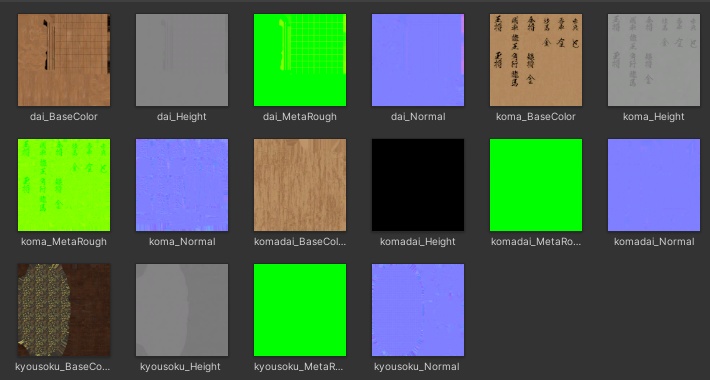The width and height of the screenshot is (710, 380).
Task: Select the koma_BaseColor kanji texture thumbnail
Action: pyautogui.click(x=536, y=60)
